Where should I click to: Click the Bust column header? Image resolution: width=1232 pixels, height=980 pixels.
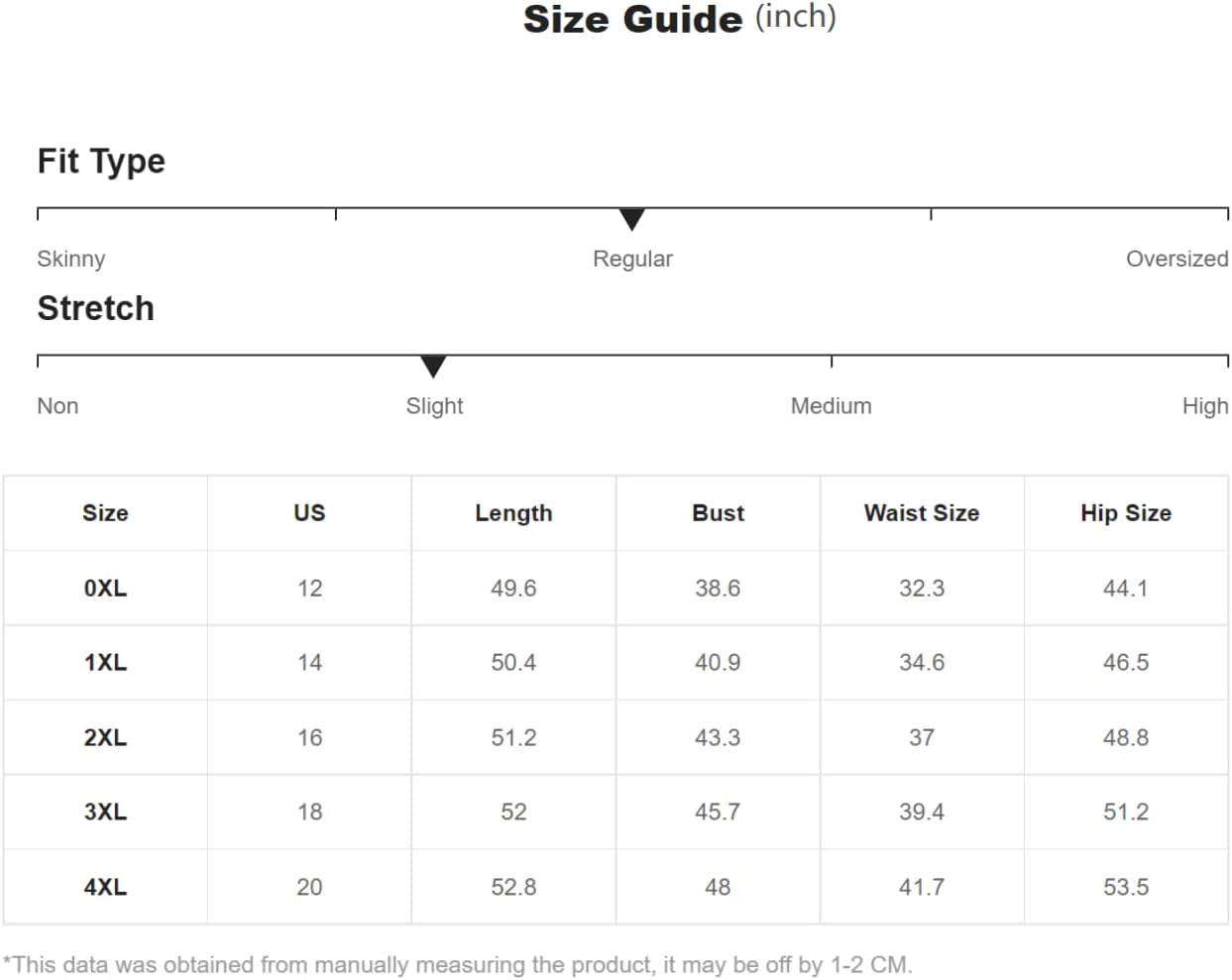pos(718,513)
